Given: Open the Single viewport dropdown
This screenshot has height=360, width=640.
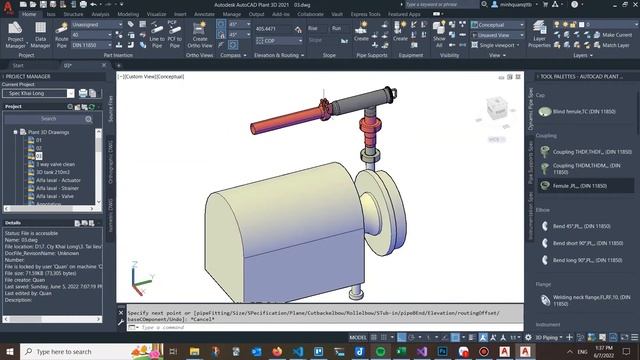Looking at the screenshot, I should (x=496, y=45).
